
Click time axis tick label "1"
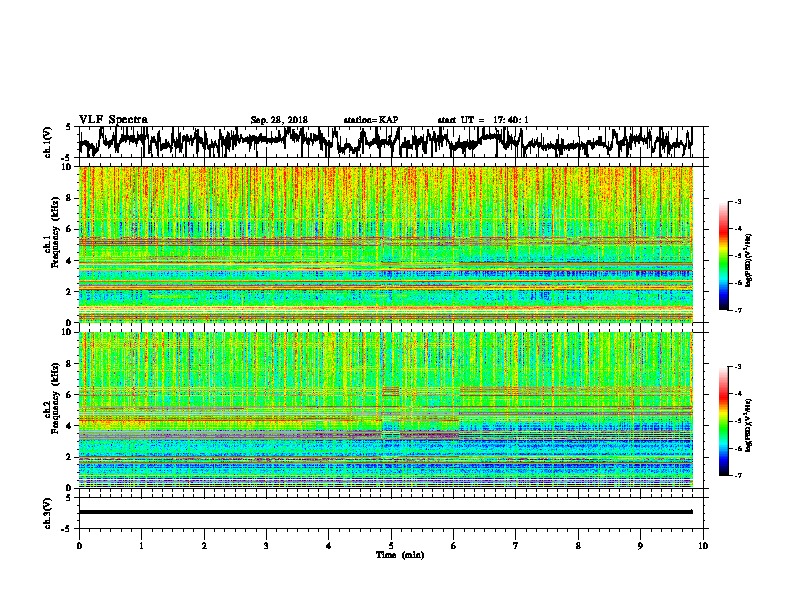click(x=141, y=546)
